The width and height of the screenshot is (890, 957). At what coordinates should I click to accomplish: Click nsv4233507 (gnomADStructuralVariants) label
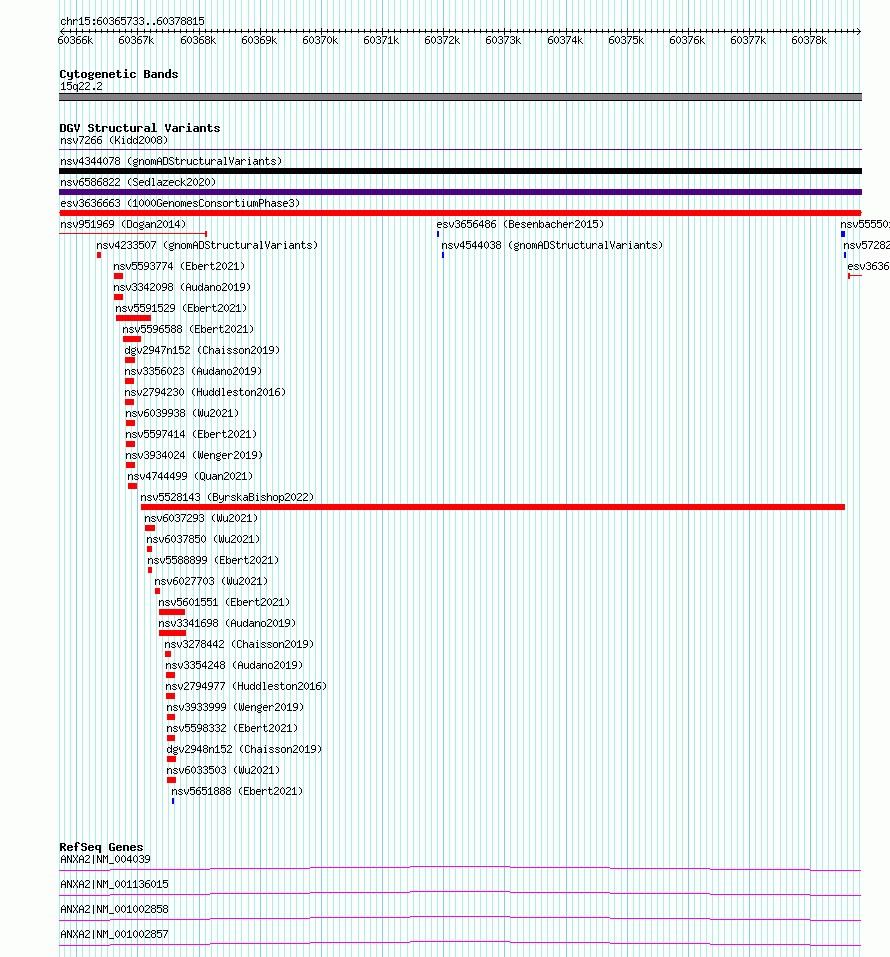(207, 245)
